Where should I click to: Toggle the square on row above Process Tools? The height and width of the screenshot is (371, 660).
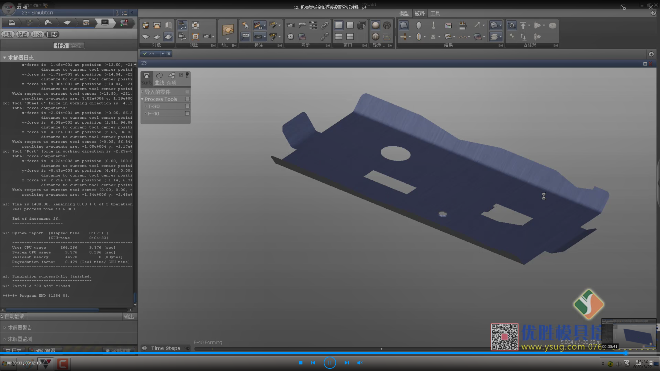(x=187, y=92)
